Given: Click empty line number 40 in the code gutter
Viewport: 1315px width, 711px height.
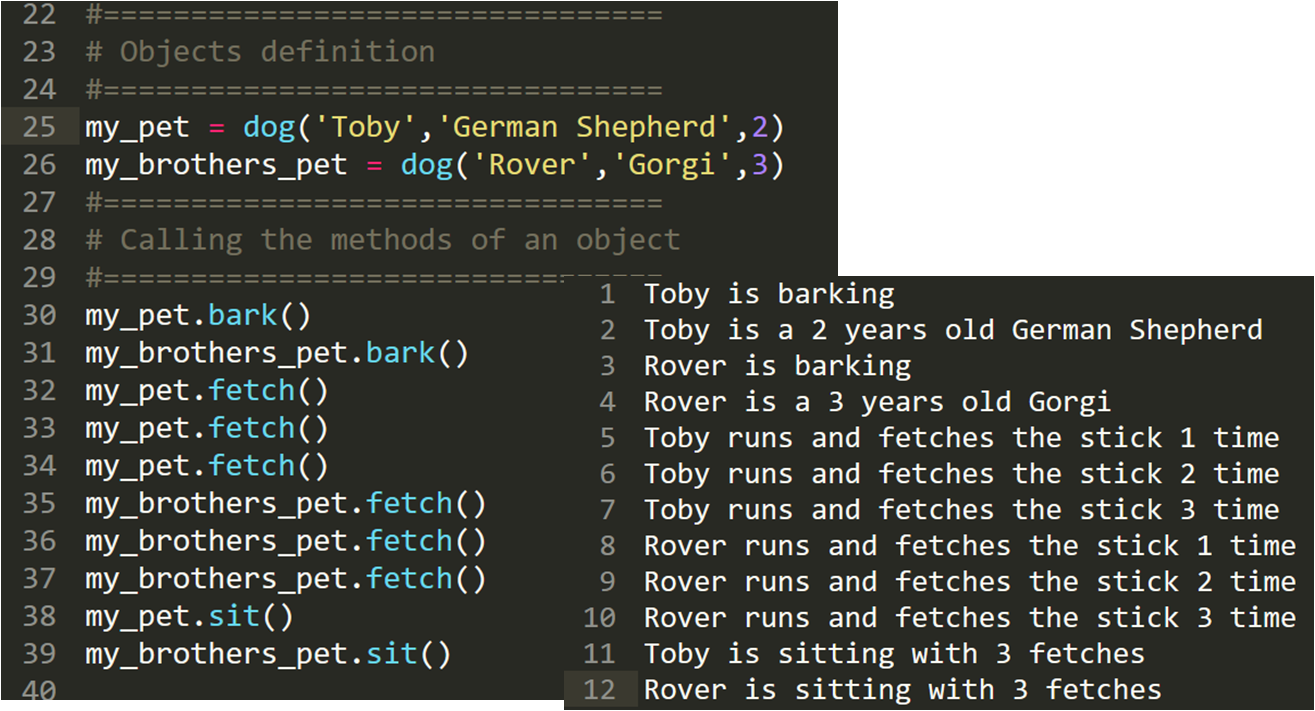Looking at the screenshot, I should (x=39, y=691).
